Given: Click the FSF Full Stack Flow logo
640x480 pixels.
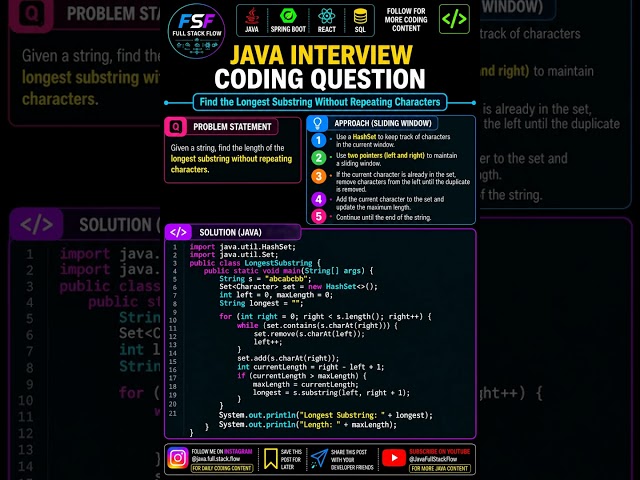Looking at the screenshot, I should (196, 31).
